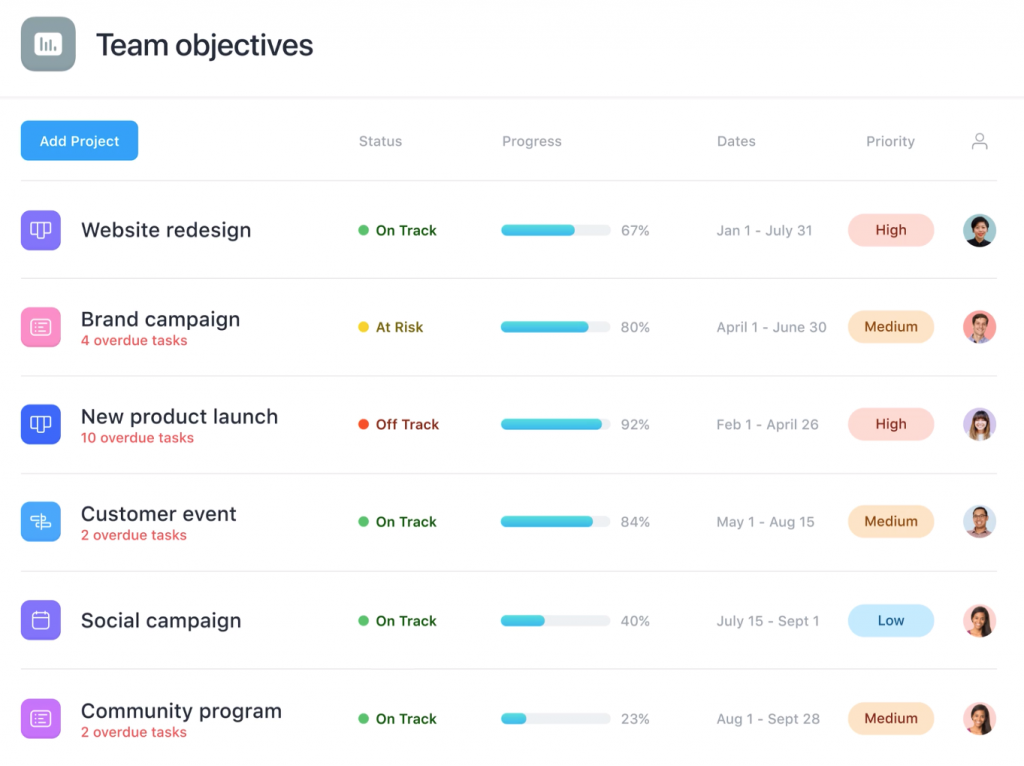Click the Brand campaign owner's avatar
1024x766 pixels.
tap(979, 327)
